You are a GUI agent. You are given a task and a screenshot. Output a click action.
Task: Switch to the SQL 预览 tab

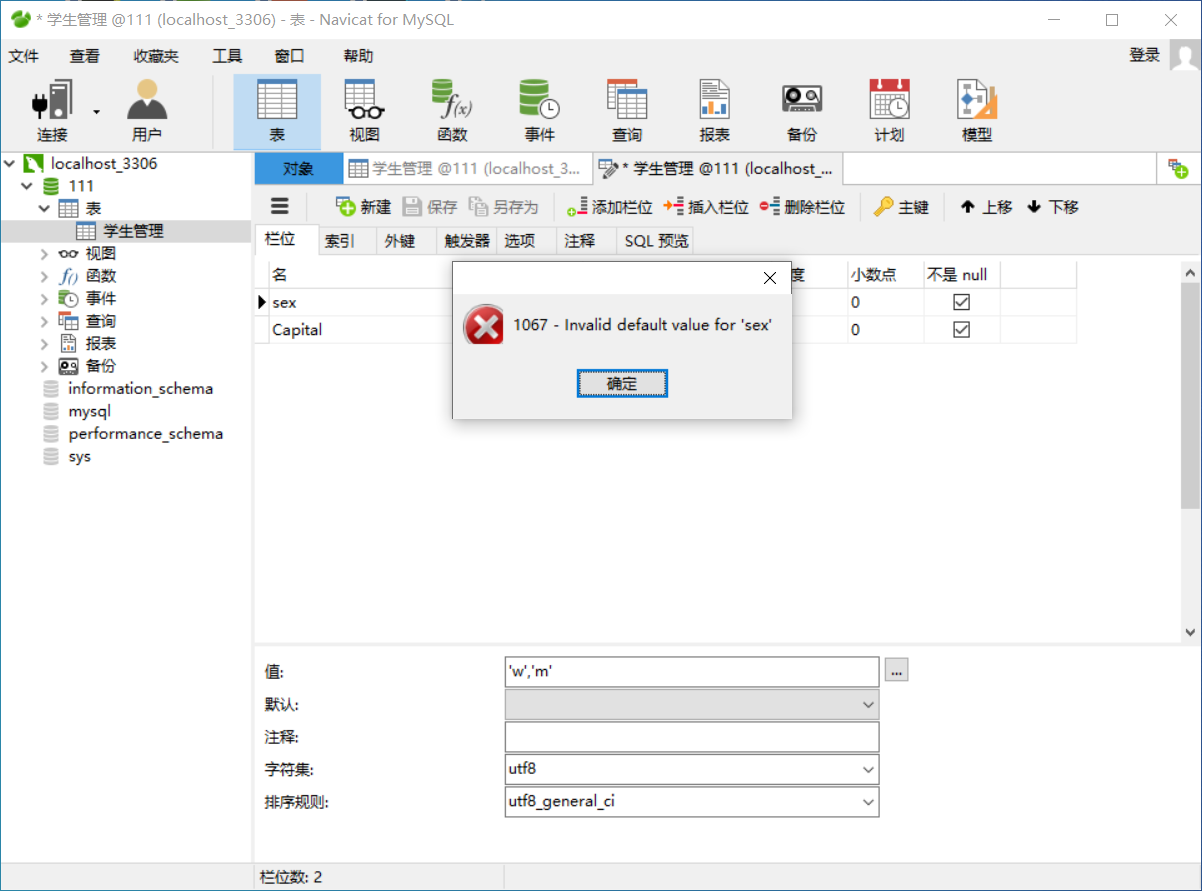(x=654, y=240)
